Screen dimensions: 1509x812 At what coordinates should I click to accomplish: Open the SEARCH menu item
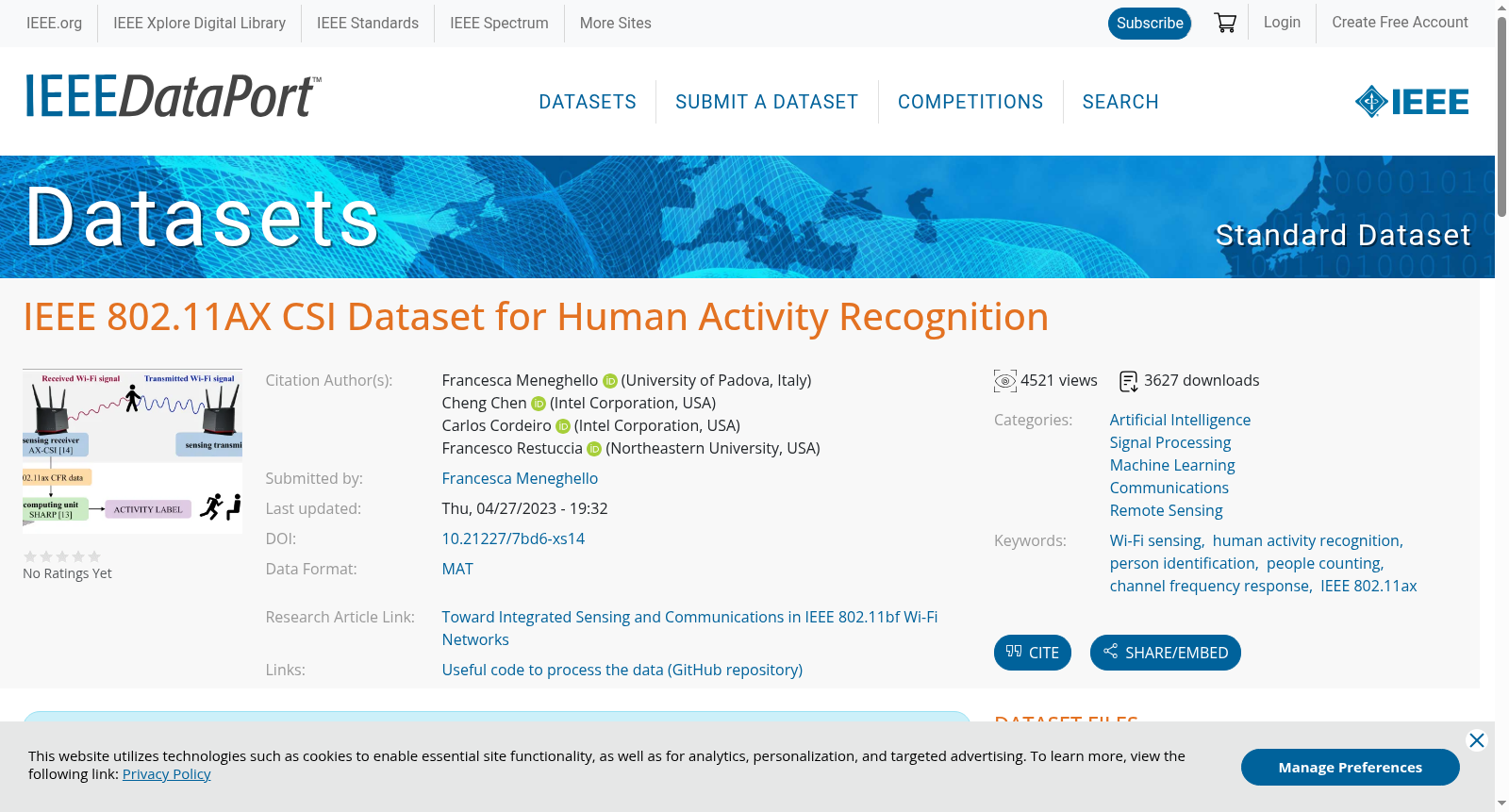click(x=1120, y=102)
